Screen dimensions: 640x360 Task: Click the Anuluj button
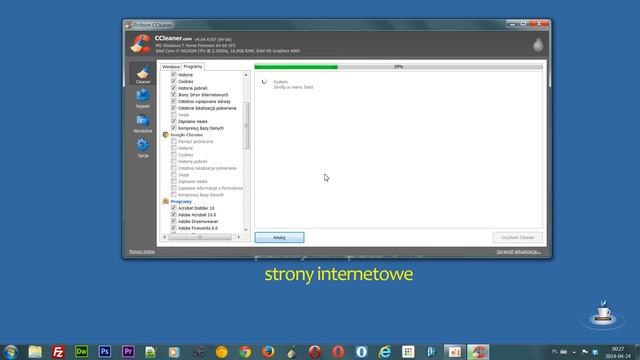(x=280, y=237)
